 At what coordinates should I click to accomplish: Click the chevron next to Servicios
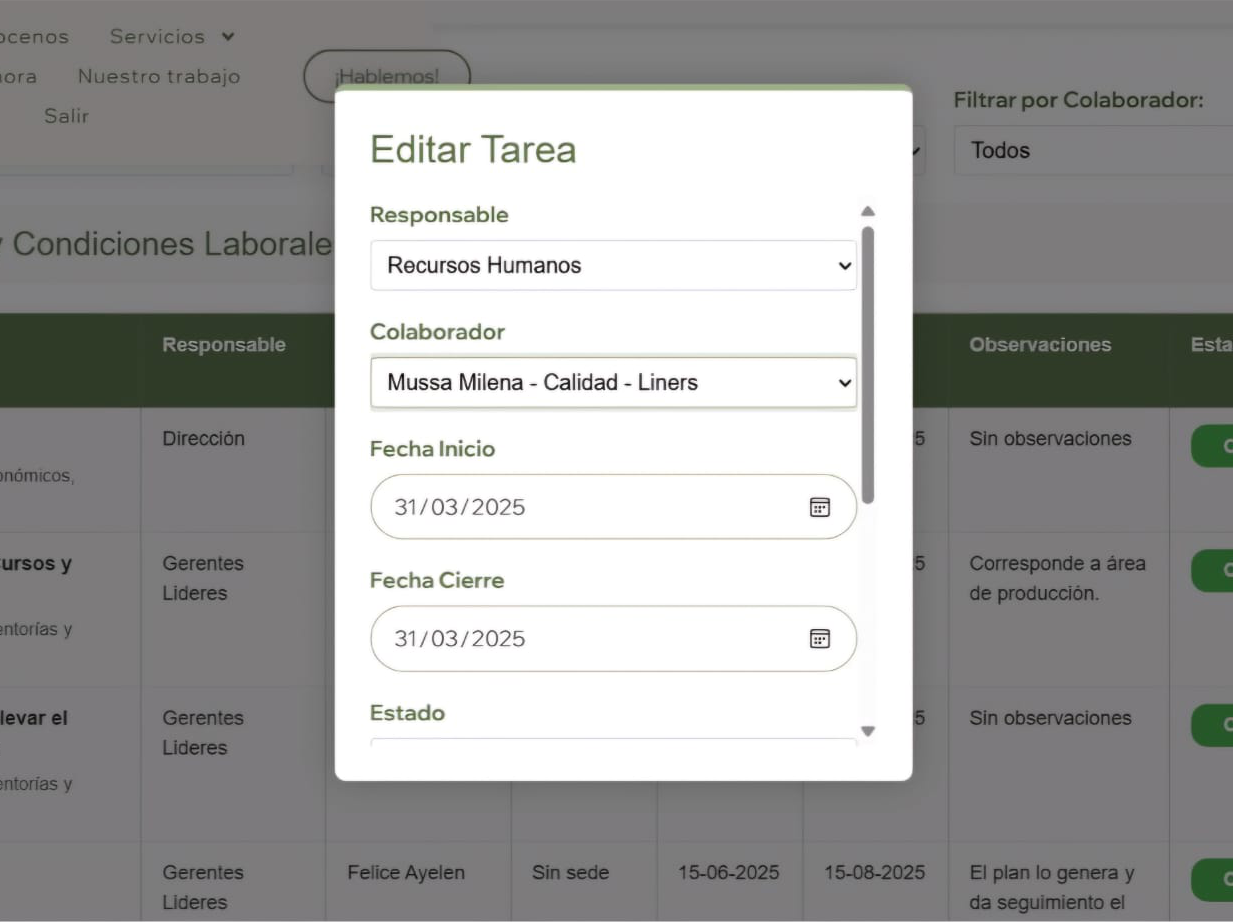(229, 36)
